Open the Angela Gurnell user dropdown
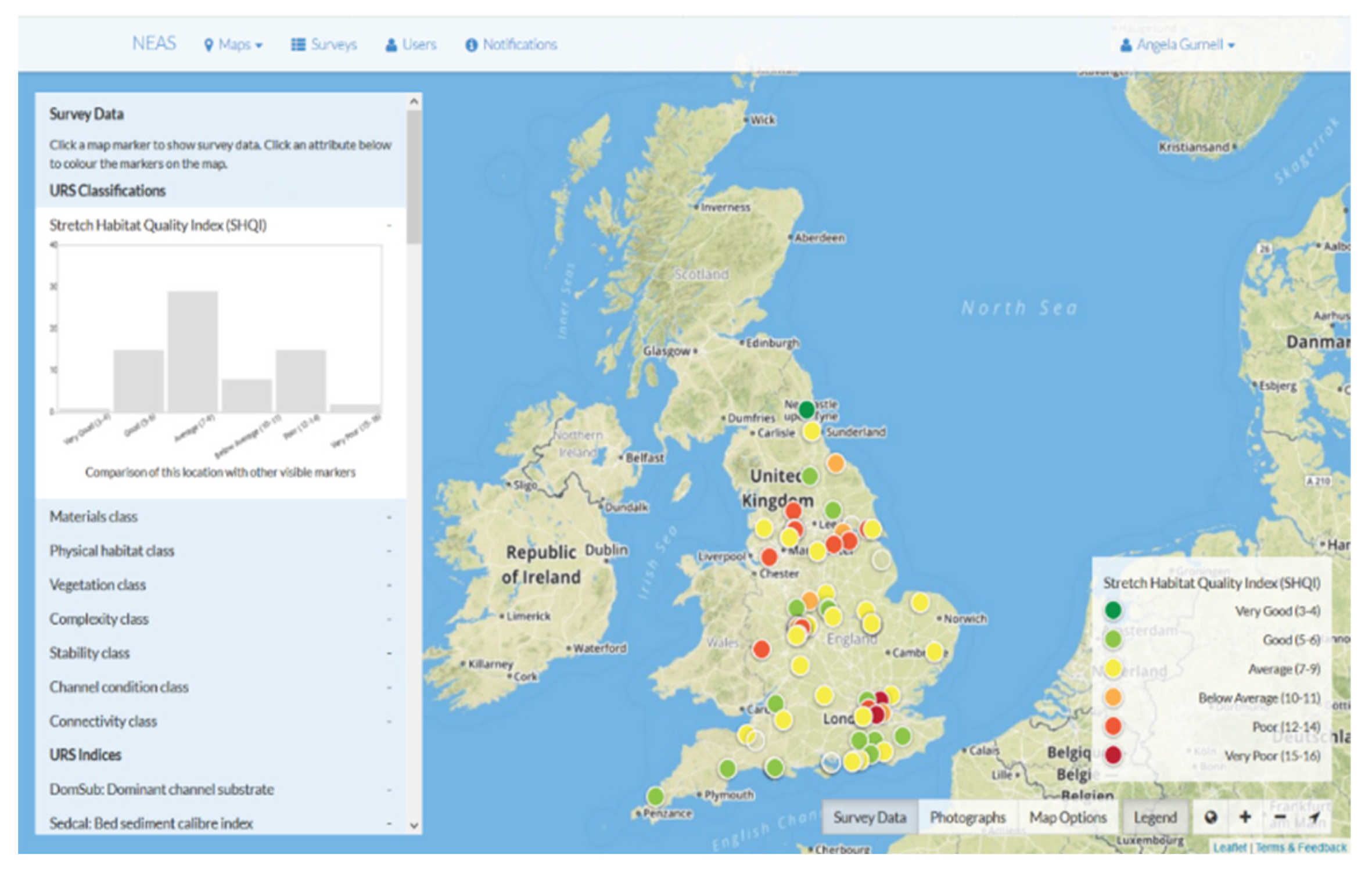The height and width of the screenshot is (873, 1372). [1178, 45]
